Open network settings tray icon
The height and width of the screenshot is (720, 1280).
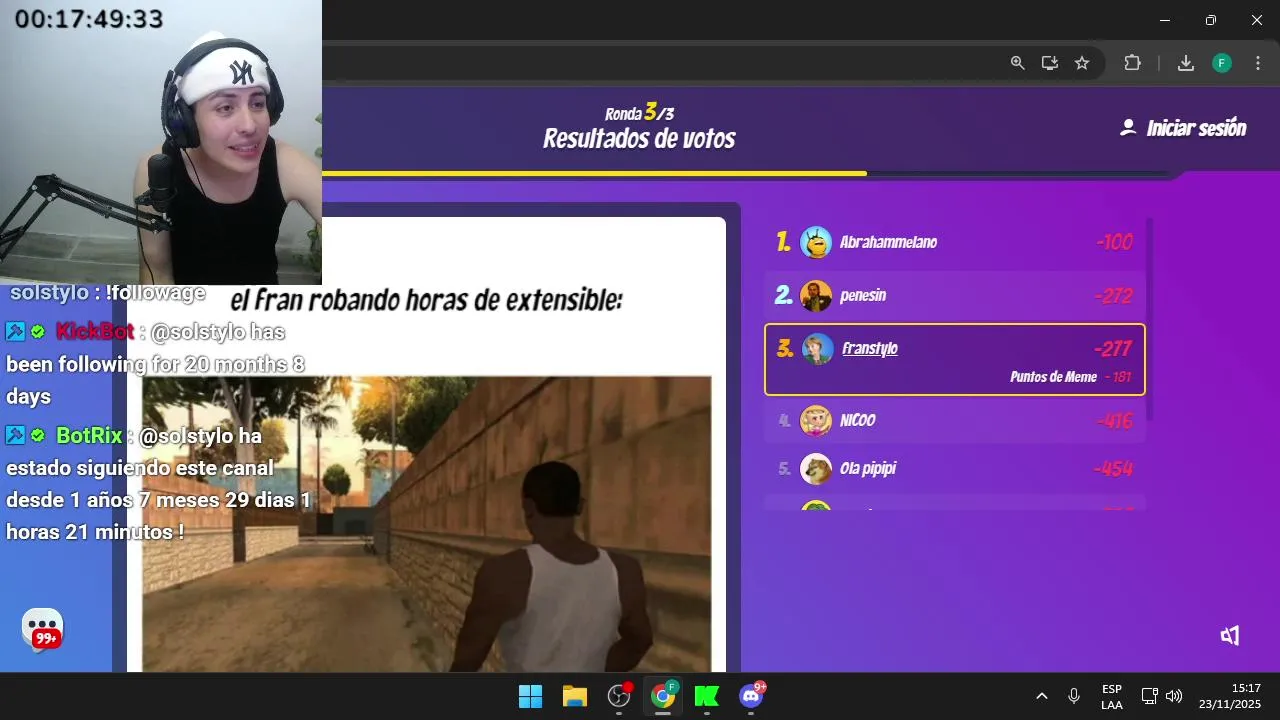tap(1150, 696)
